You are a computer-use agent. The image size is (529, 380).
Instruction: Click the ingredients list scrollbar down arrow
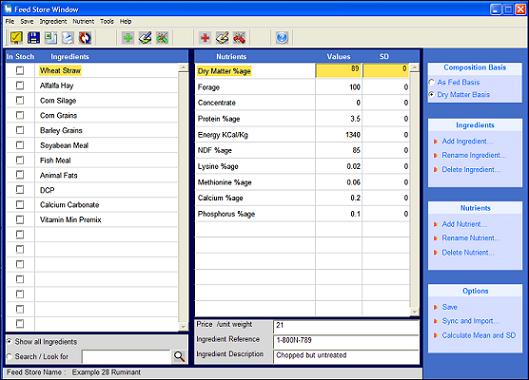point(183,327)
